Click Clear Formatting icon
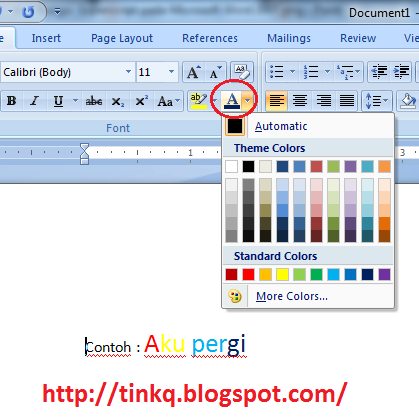419x420 pixels. [x=242, y=72]
